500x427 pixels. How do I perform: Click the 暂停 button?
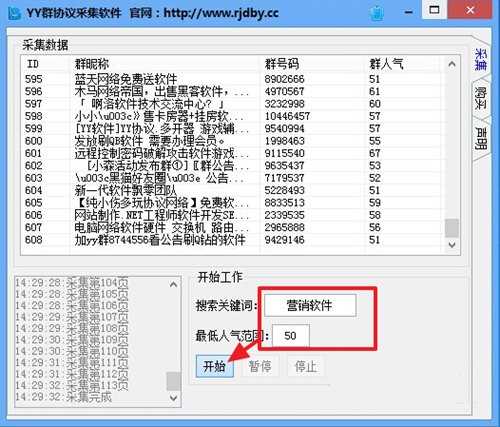(x=260, y=366)
